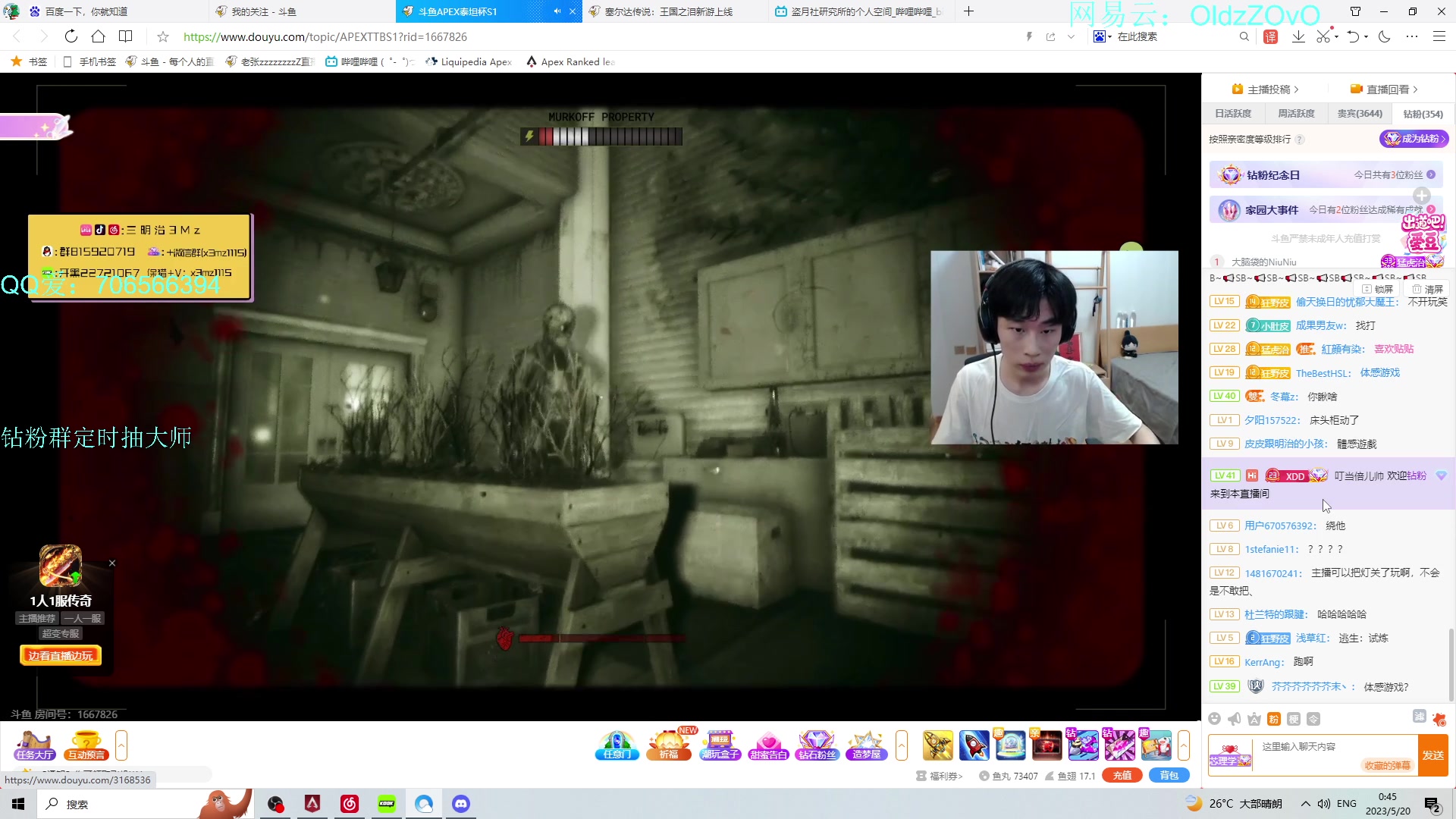The image size is (1456, 819).
Task: Open the Windows Start menu
Action: tap(18, 804)
